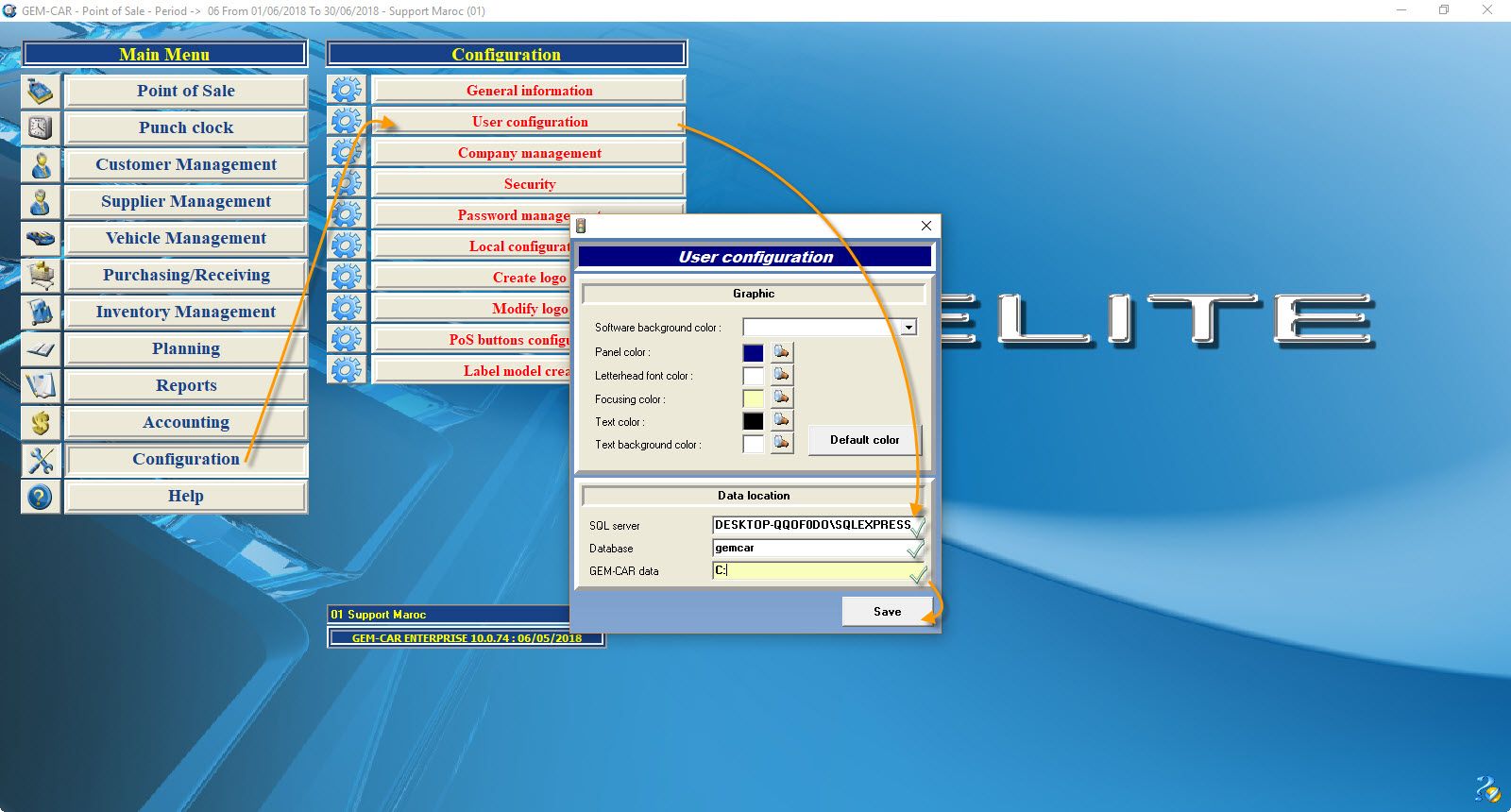1511x812 pixels.
Task: Open color picker for Panel color
Action: [782, 352]
